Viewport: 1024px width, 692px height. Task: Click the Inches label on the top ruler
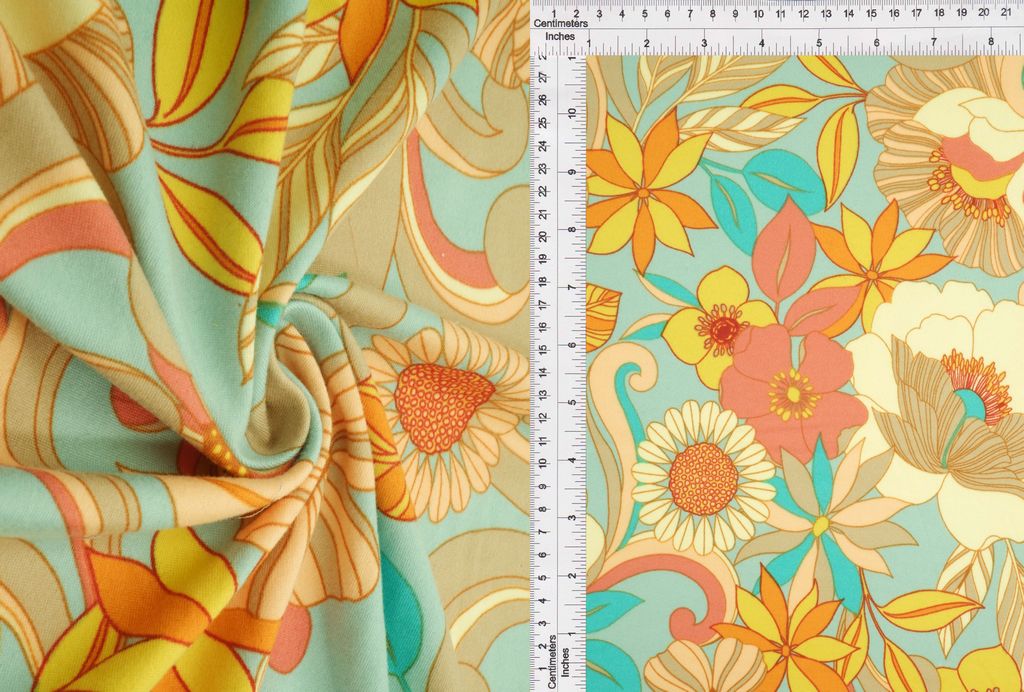click(x=560, y=37)
